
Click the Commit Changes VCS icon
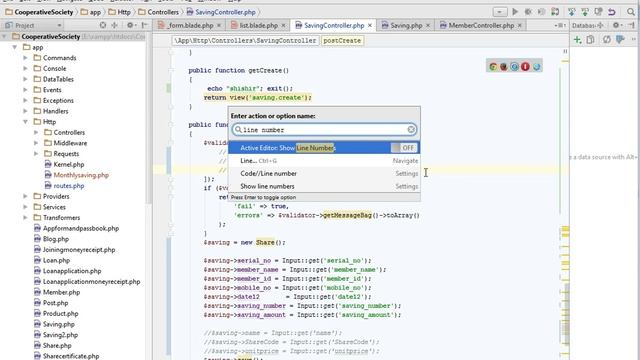(x=585, y=12)
